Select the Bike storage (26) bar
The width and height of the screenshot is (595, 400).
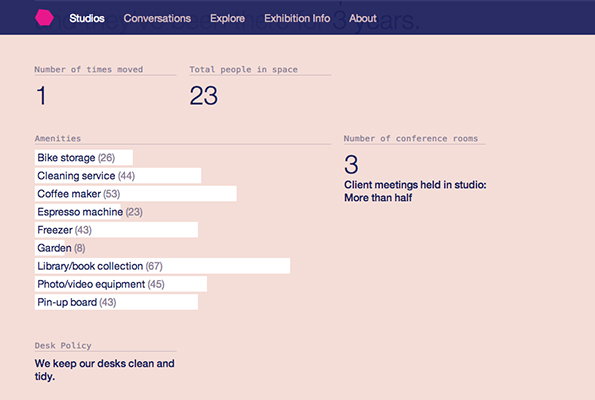[x=83, y=157]
